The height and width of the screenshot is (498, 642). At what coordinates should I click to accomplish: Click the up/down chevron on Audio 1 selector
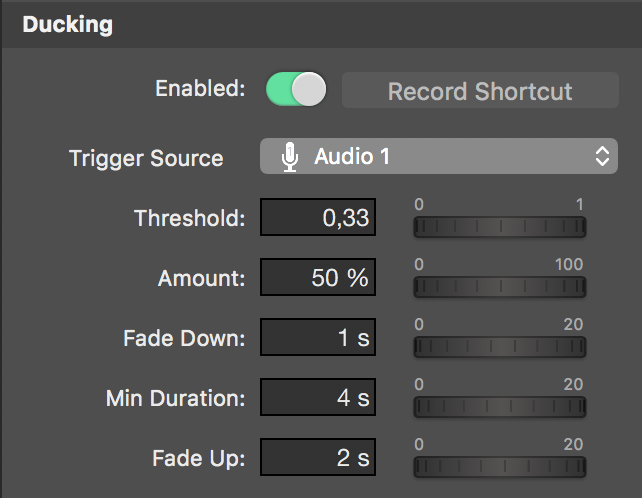pos(602,156)
